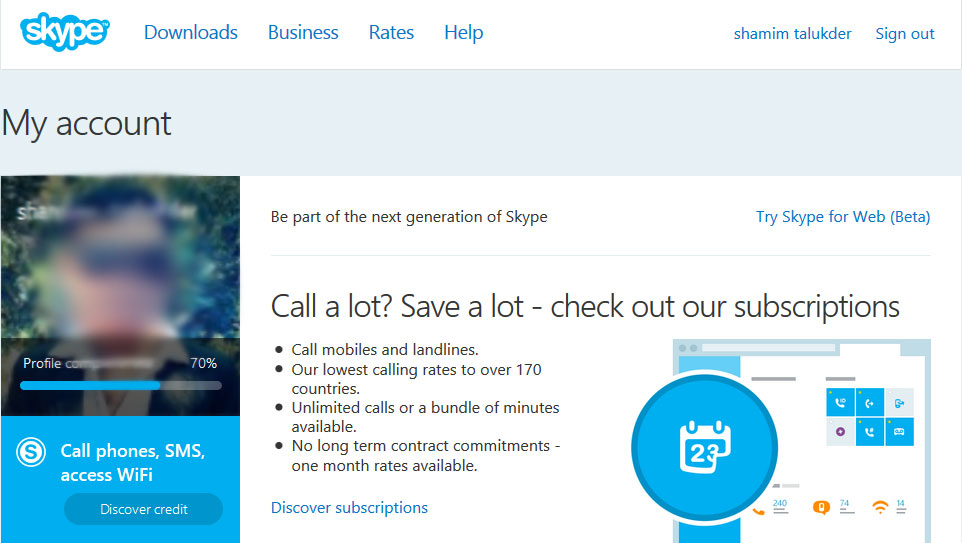Image resolution: width=962 pixels, height=543 pixels.
Task: Try Skype for Web (Beta)
Action: (x=843, y=217)
